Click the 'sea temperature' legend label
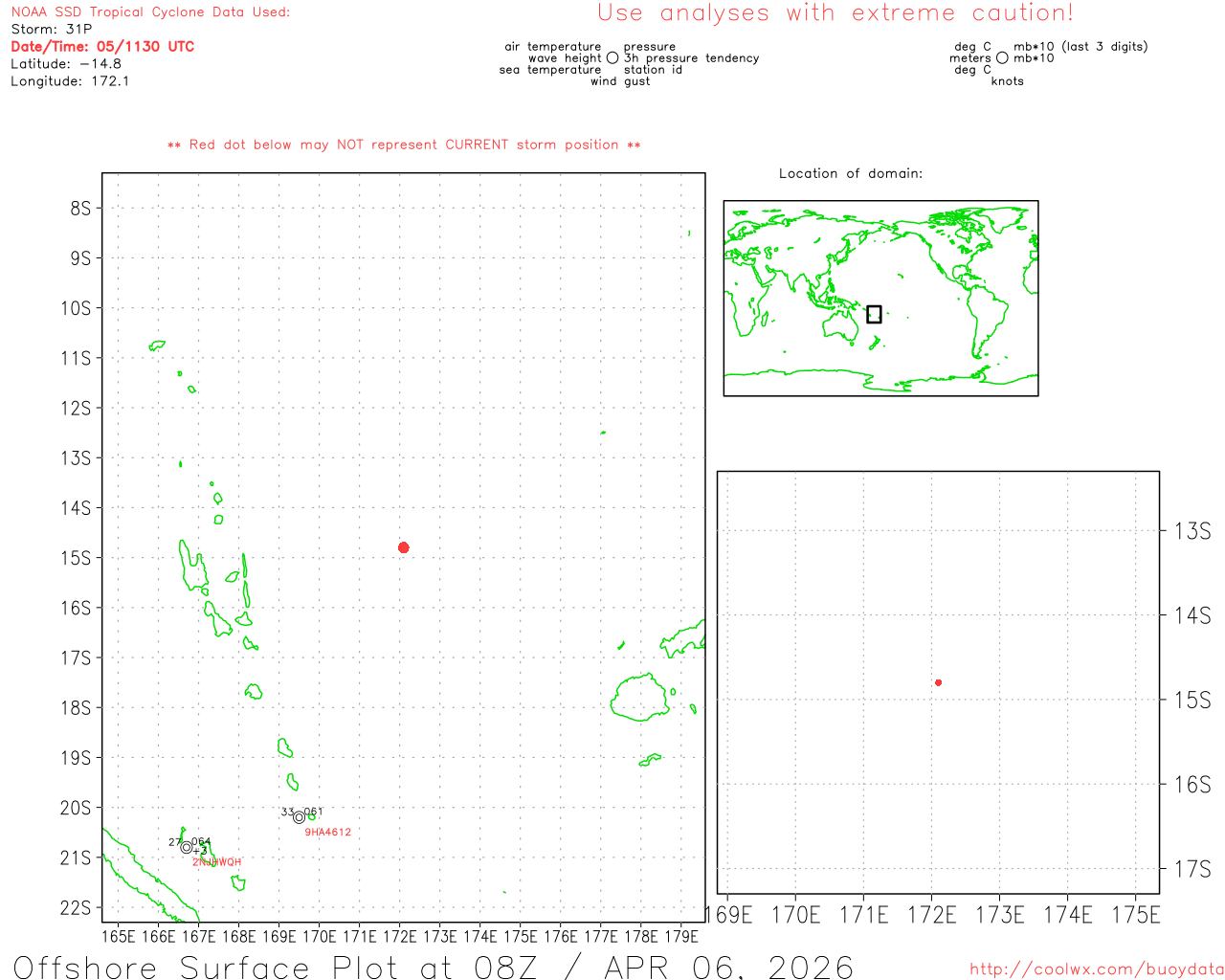The height and width of the screenshot is (980, 1225). 550,70
